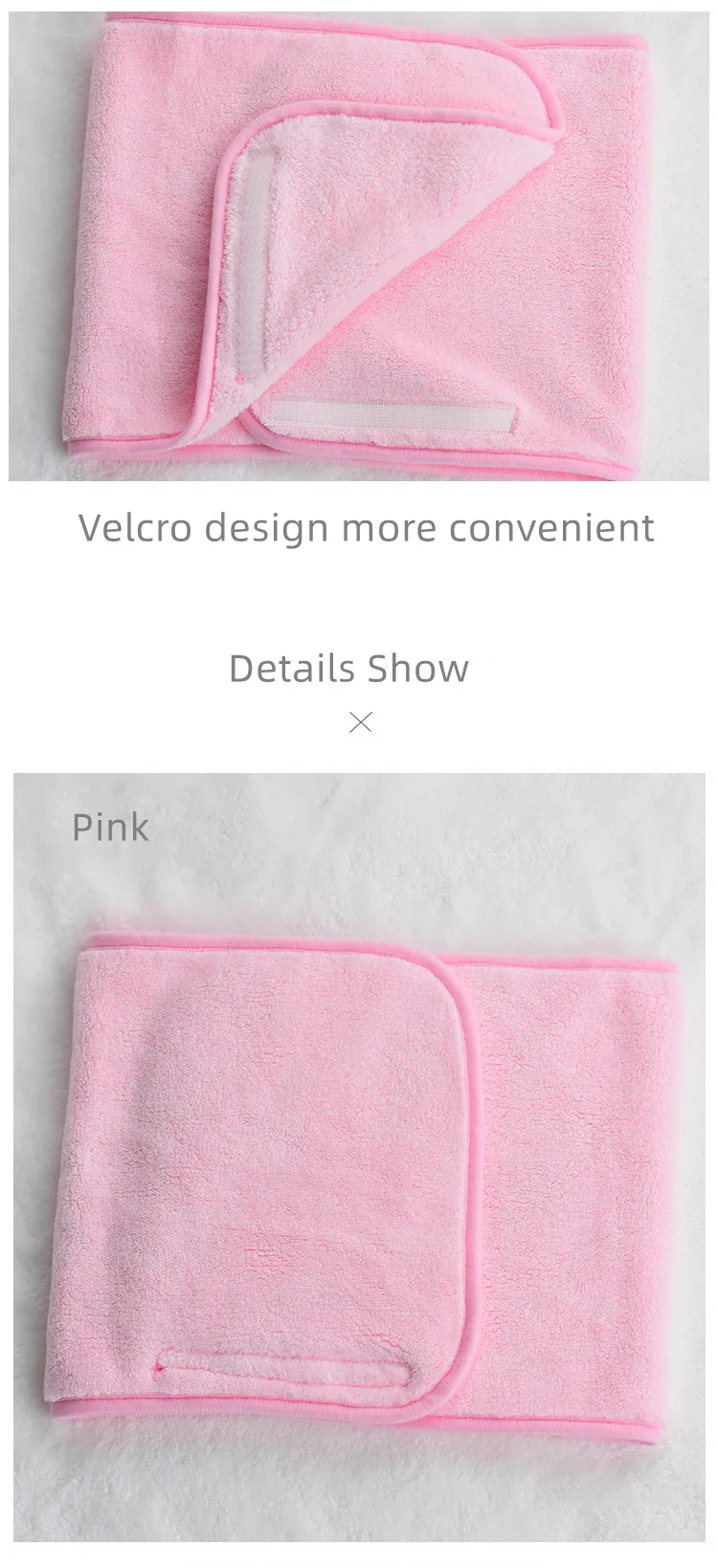Click the stitched slot on the bottom wrap
The image size is (718, 1568).
click(x=287, y=1368)
